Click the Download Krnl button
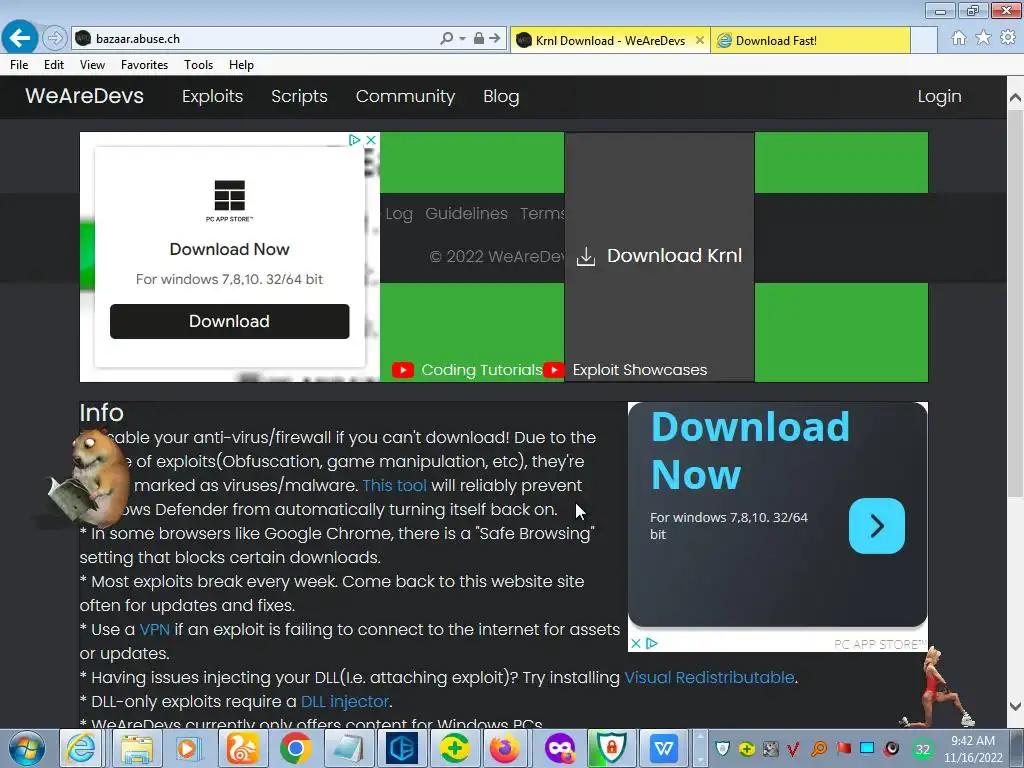 point(660,255)
